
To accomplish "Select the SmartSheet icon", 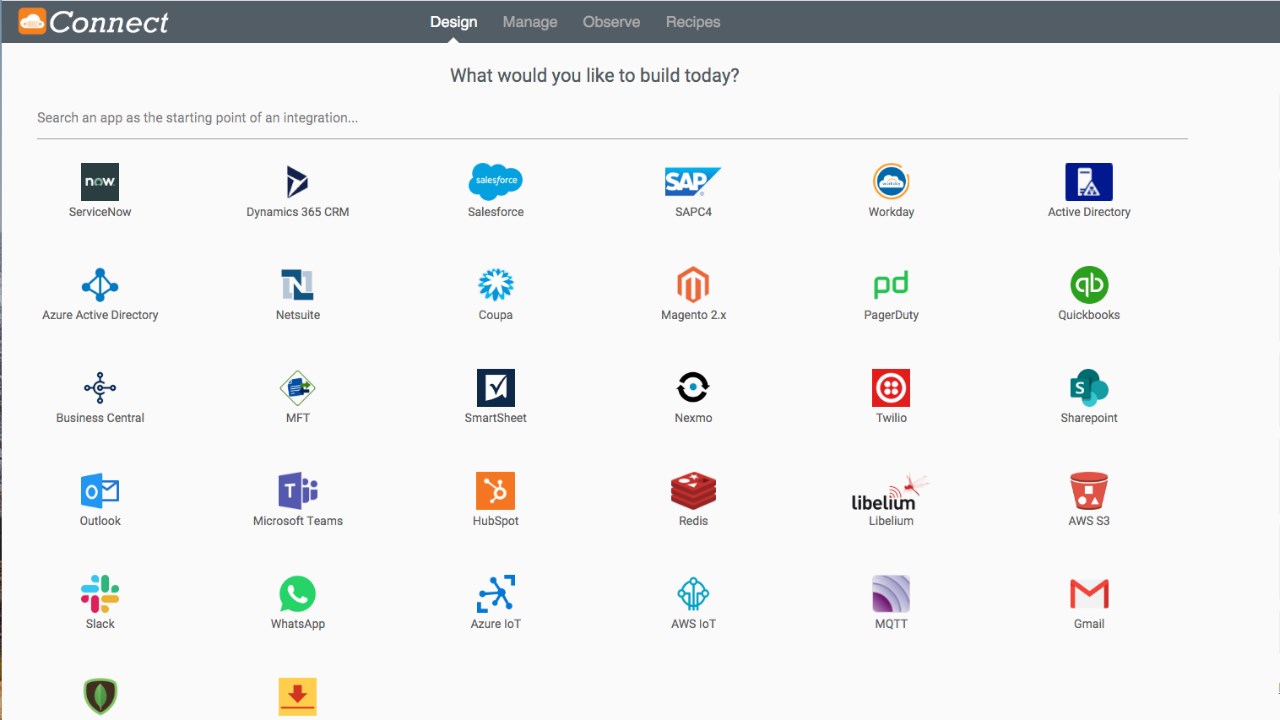I will point(496,388).
